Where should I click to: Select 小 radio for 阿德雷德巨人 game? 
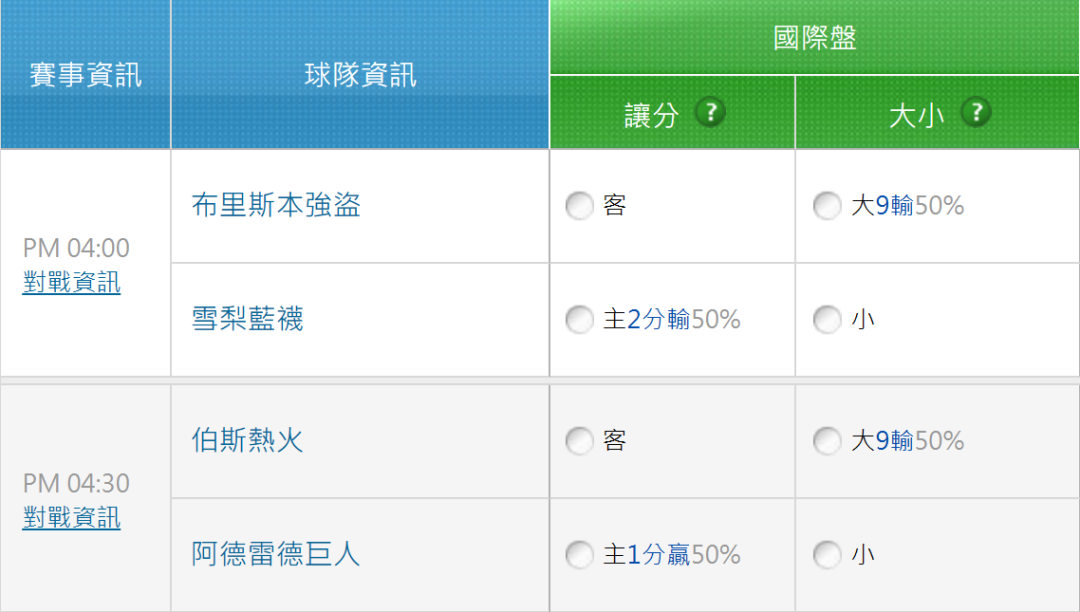pos(827,555)
